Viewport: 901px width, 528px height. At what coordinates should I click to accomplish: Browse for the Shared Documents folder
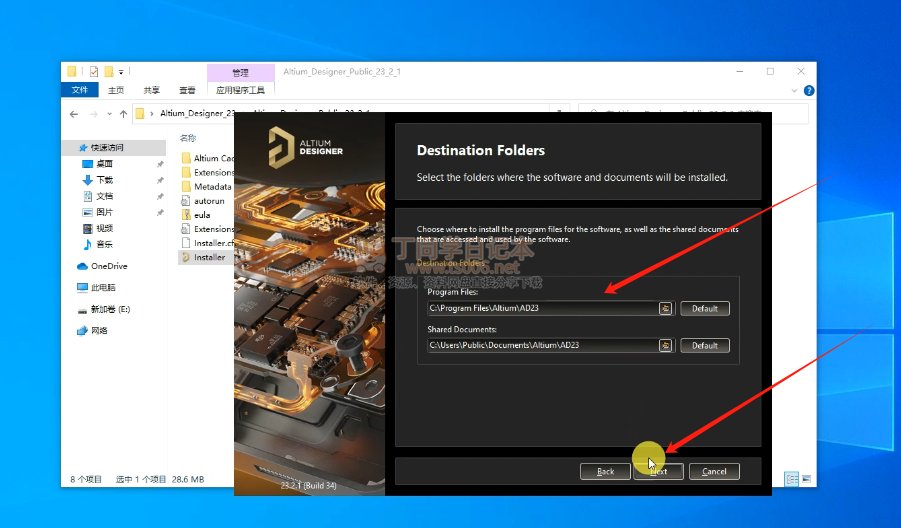click(x=665, y=345)
